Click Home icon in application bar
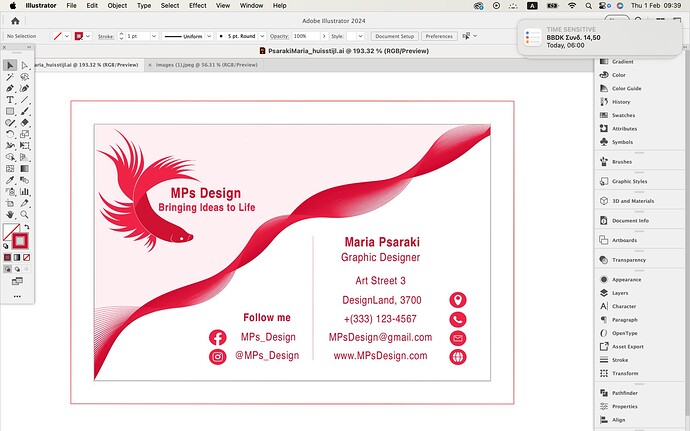This screenshot has width=690, height=431. point(15,21)
